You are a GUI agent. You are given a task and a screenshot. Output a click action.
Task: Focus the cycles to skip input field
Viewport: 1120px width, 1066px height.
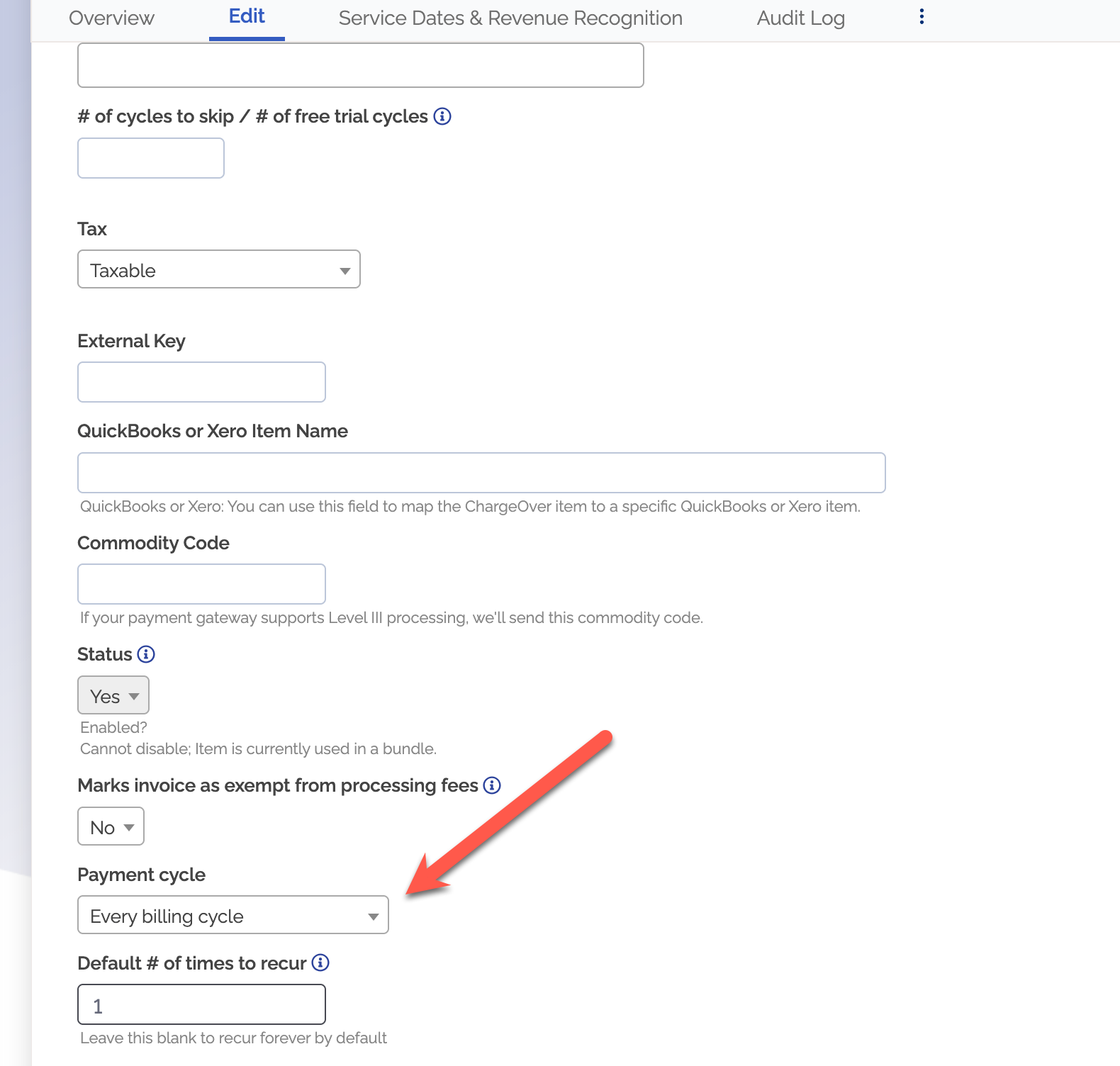coord(151,158)
